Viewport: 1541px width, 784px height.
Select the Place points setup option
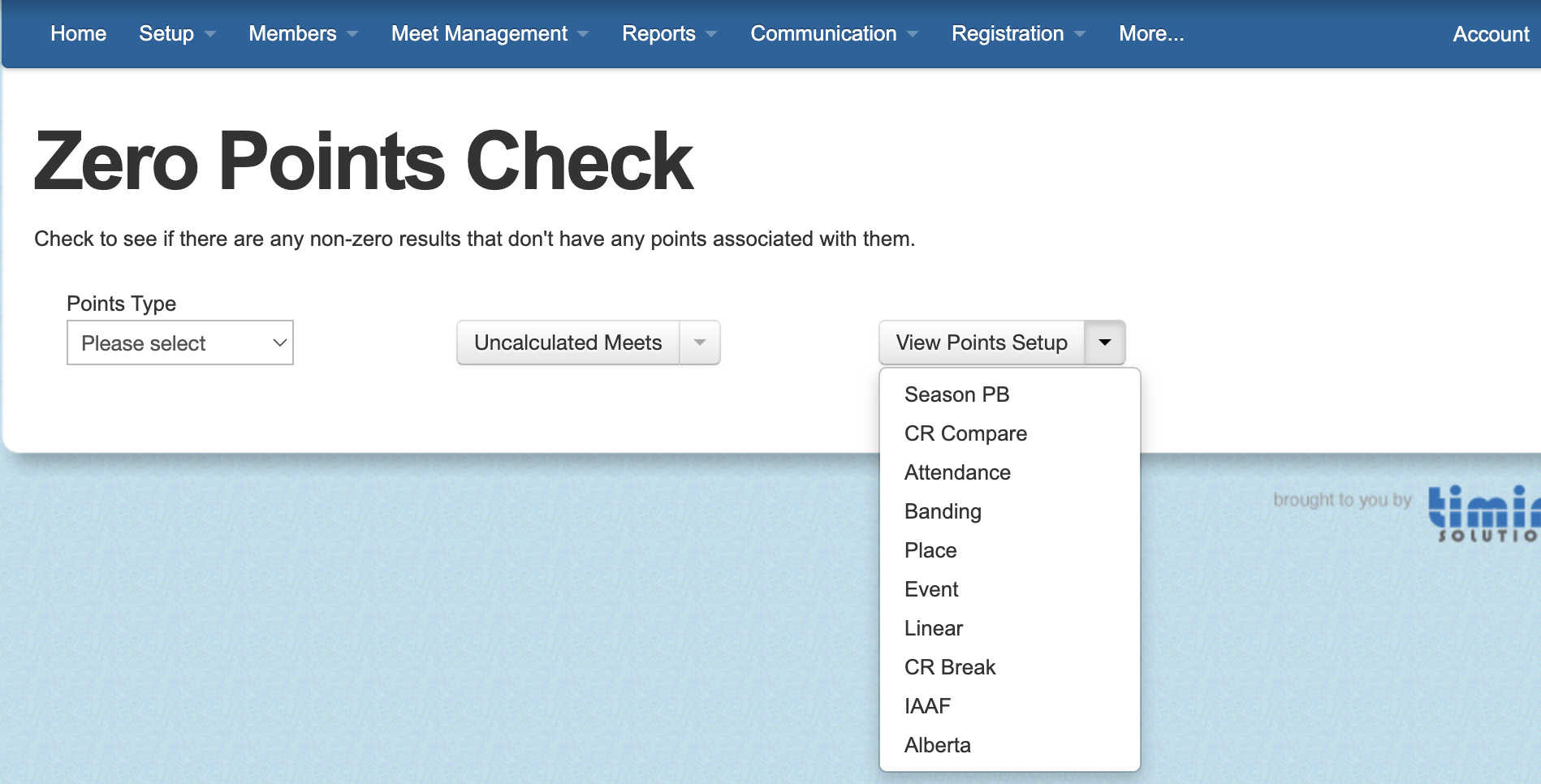1010,550
